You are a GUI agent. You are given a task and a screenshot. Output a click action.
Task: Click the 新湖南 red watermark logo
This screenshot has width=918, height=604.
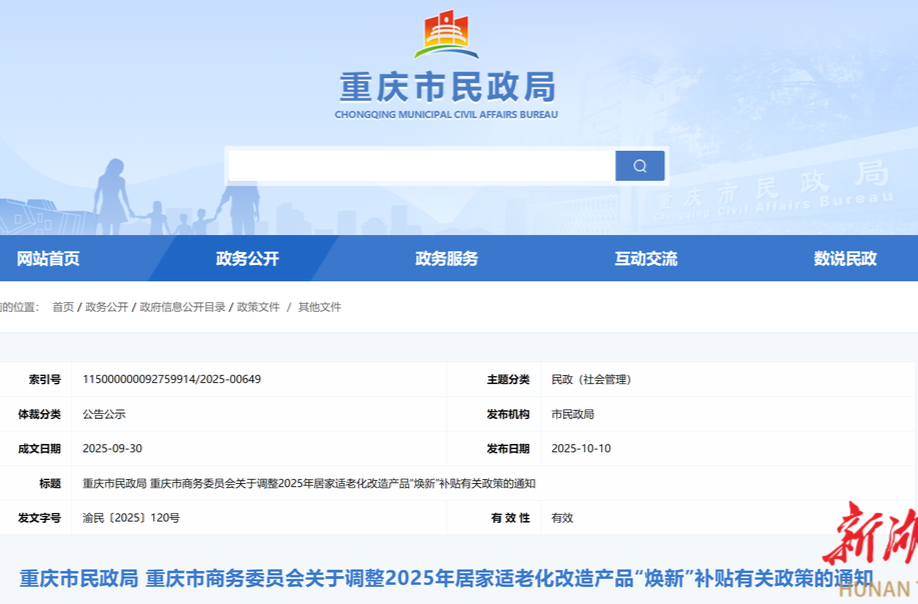870,545
